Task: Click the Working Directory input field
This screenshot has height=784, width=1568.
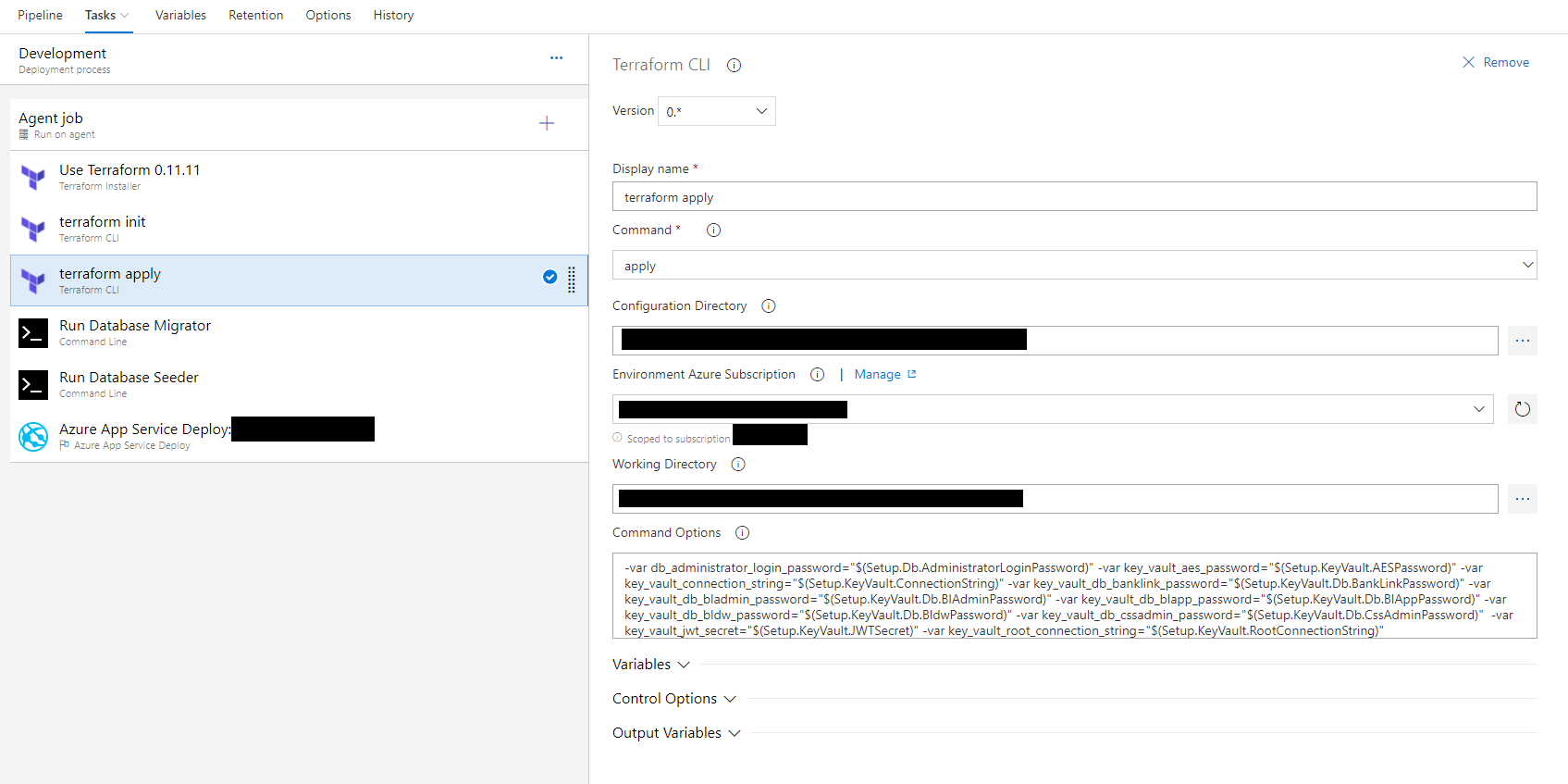Action: click(x=1055, y=499)
